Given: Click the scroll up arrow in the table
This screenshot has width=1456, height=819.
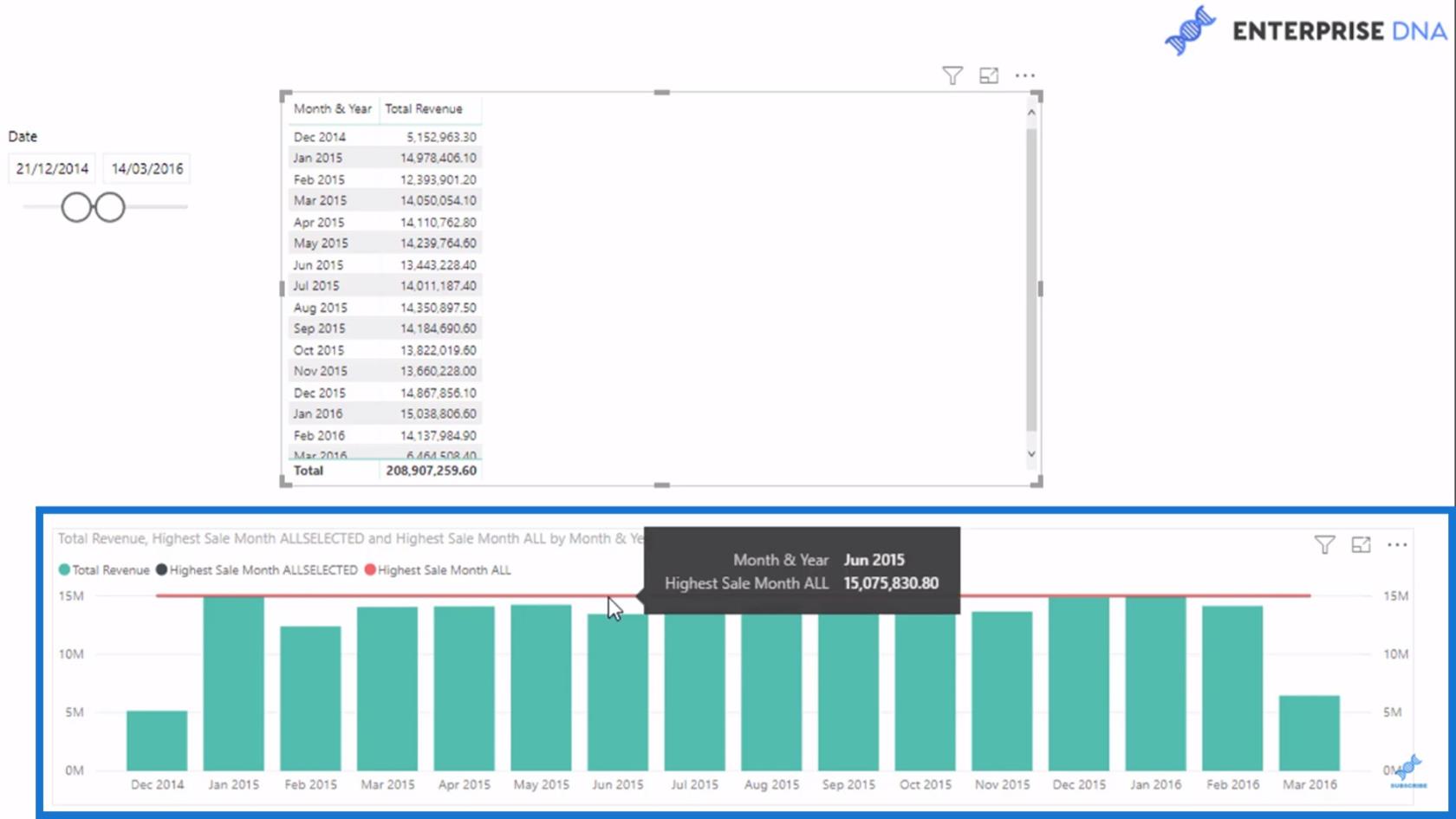Looking at the screenshot, I should point(1031,113).
